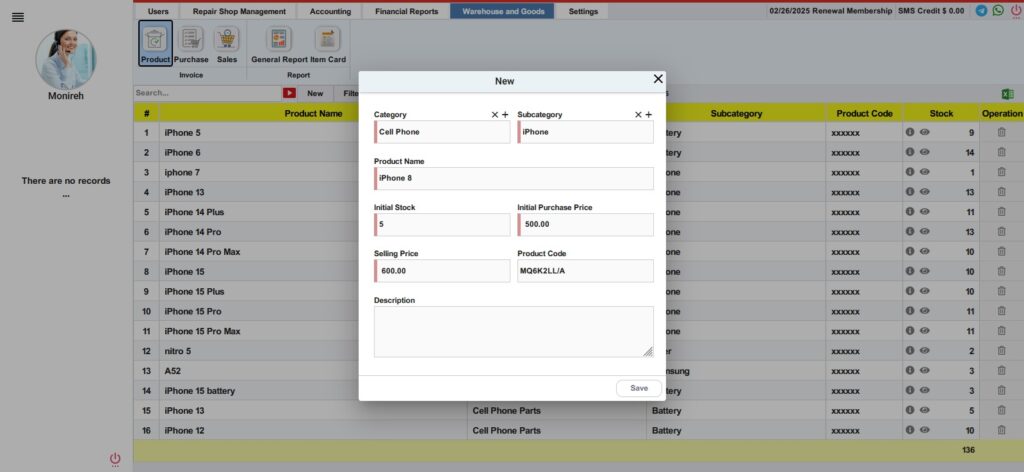Sort by Stock column header

(941, 114)
